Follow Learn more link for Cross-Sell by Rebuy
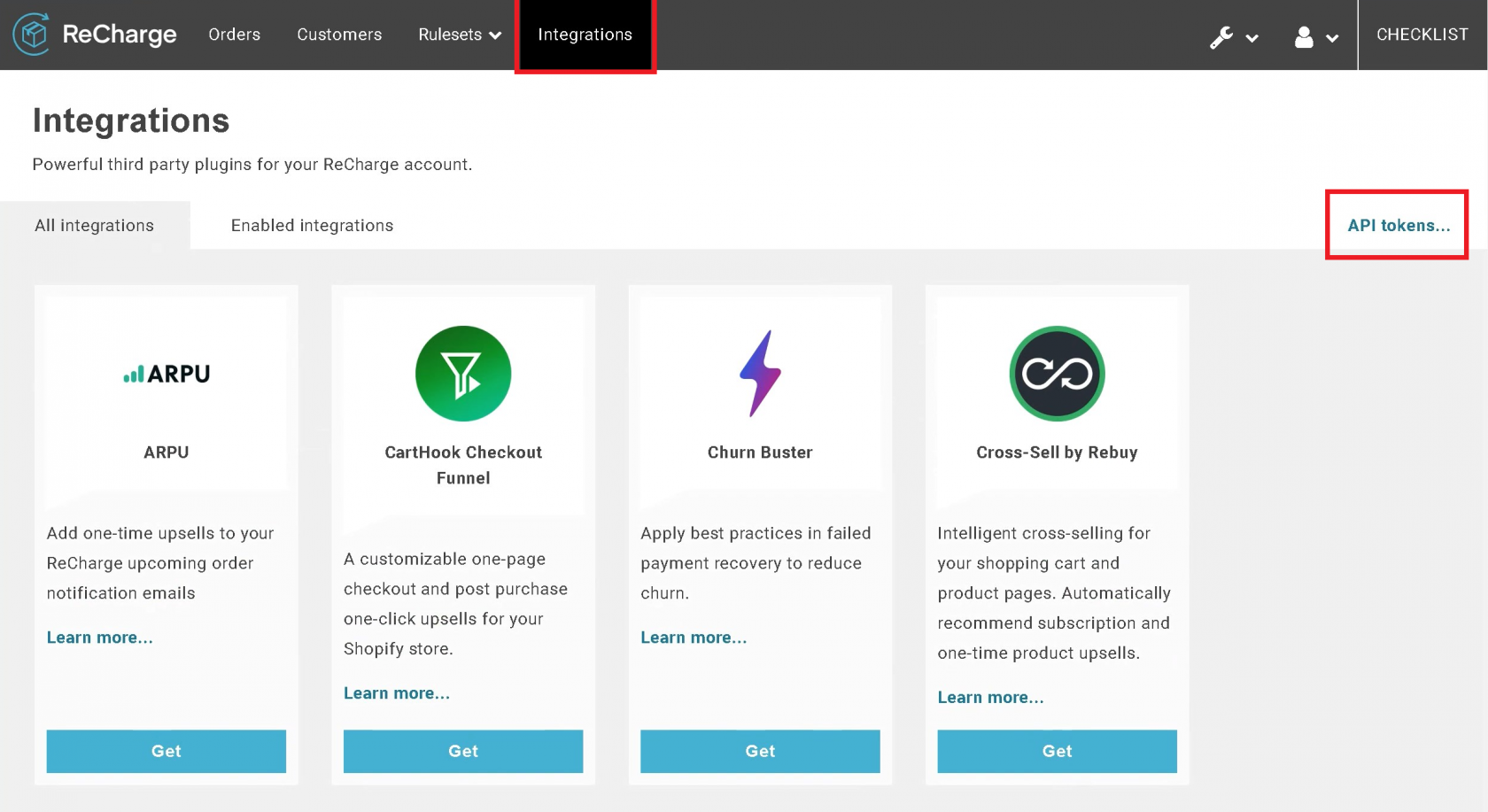Image resolution: width=1488 pixels, height=812 pixels. [991, 698]
